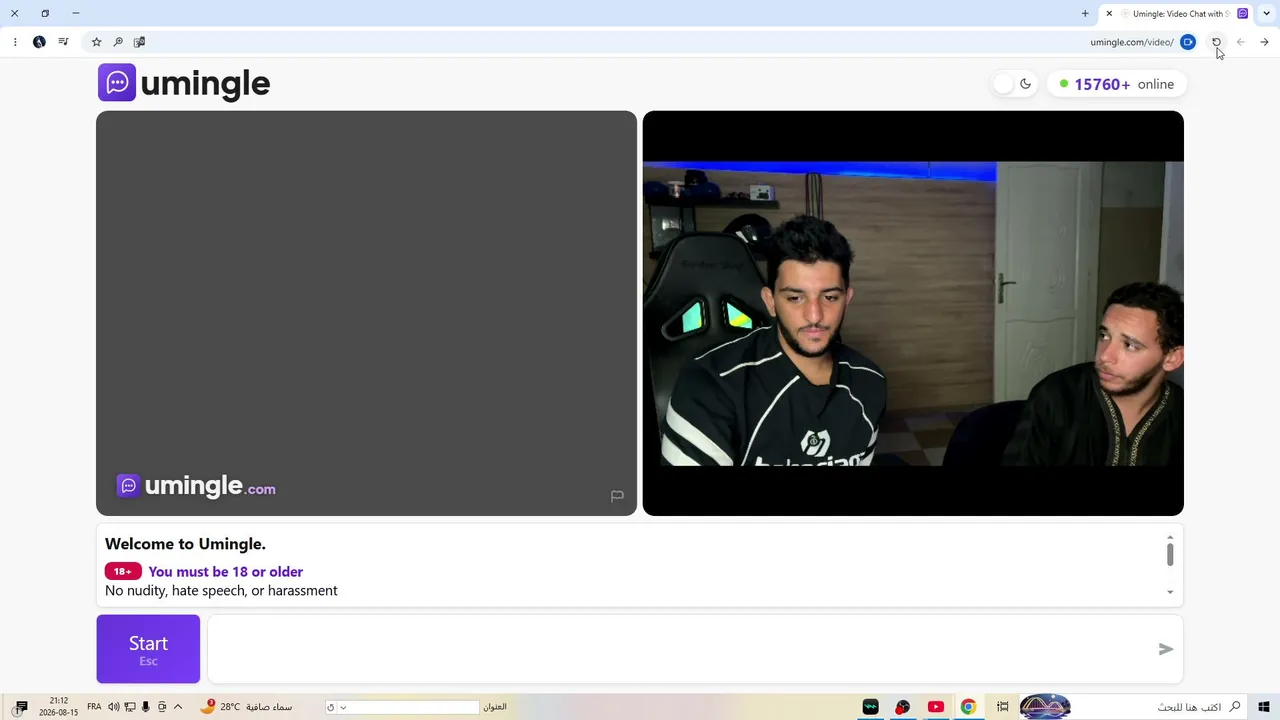Image resolution: width=1280 pixels, height=720 pixels.
Task: Open Task View on taskbar
Action: tap(1002, 707)
